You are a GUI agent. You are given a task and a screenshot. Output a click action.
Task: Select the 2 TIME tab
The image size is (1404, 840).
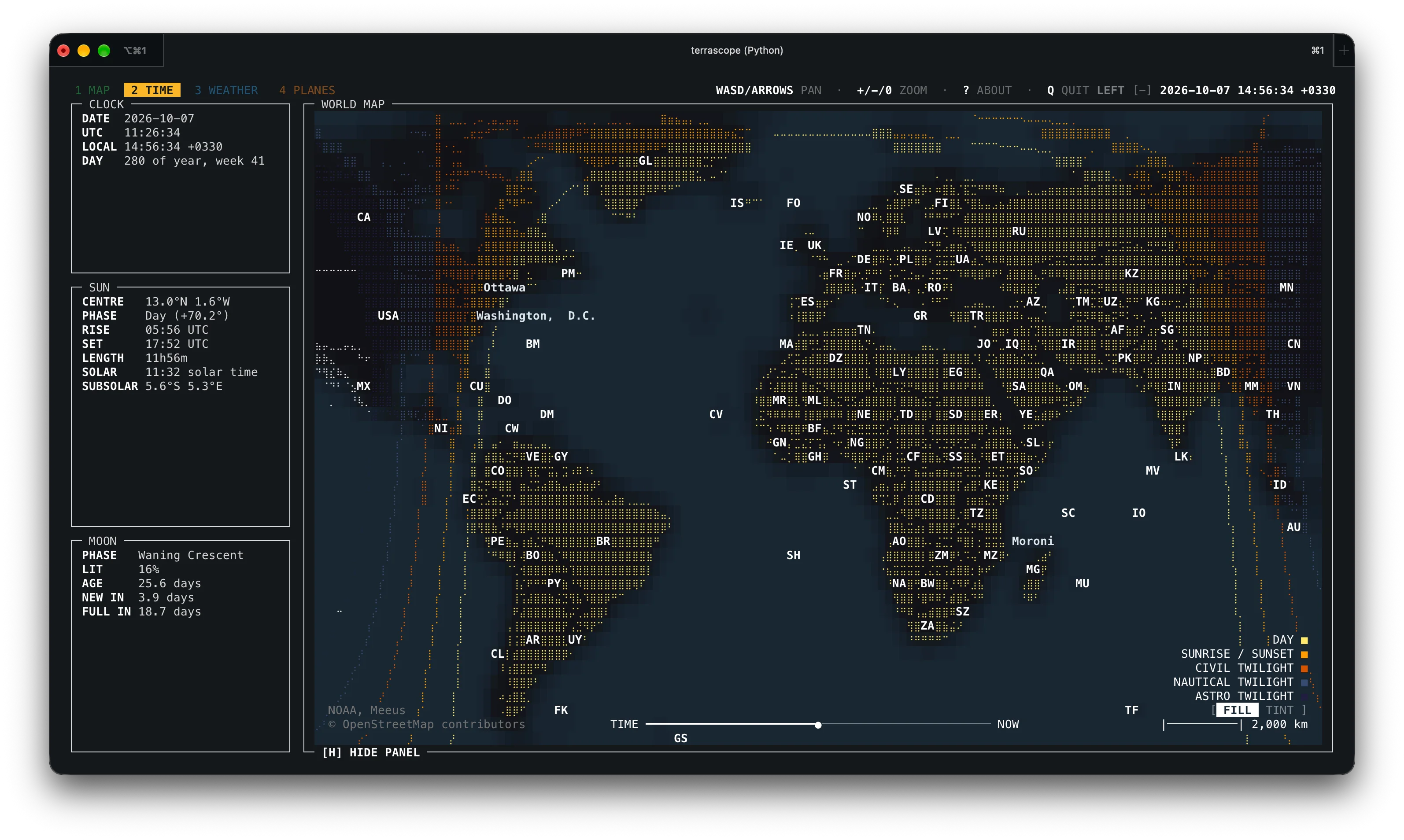click(152, 90)
